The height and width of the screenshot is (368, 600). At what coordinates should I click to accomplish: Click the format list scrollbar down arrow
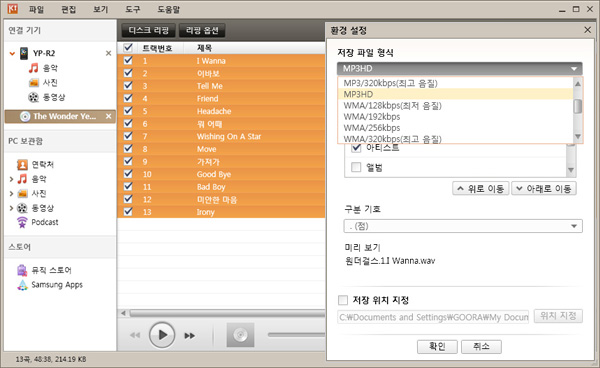pos(578,137)
